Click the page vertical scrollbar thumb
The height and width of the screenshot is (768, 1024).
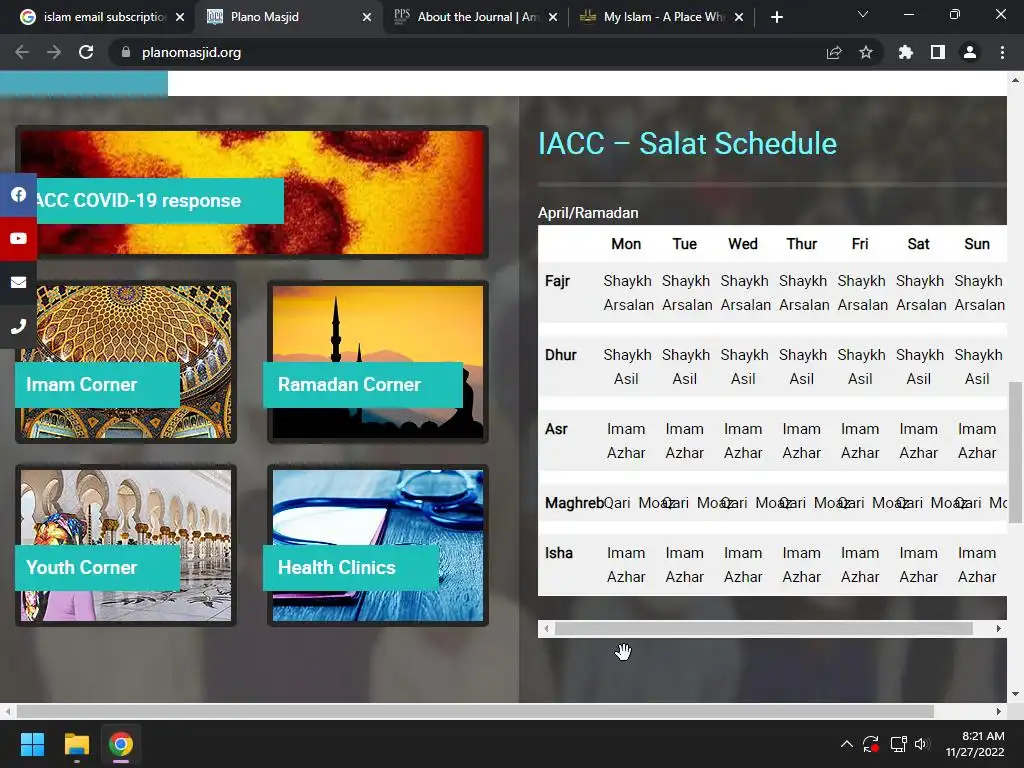point(1016,453)
